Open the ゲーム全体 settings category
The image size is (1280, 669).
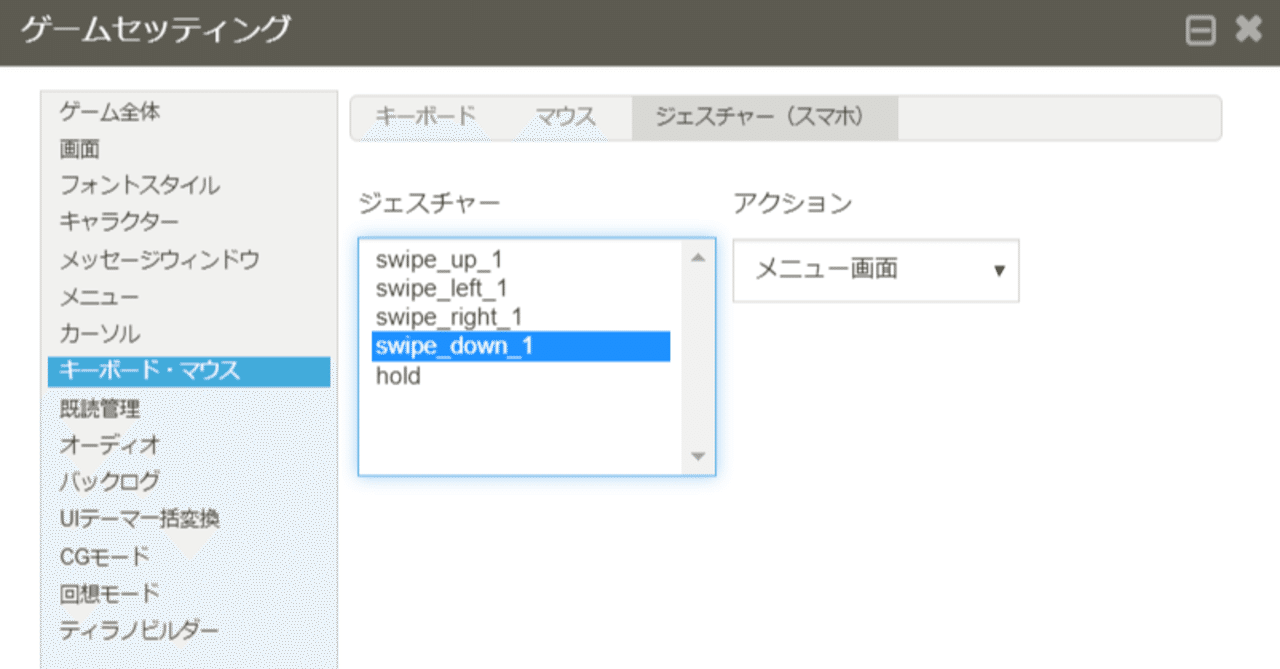(x=105, y=112)
